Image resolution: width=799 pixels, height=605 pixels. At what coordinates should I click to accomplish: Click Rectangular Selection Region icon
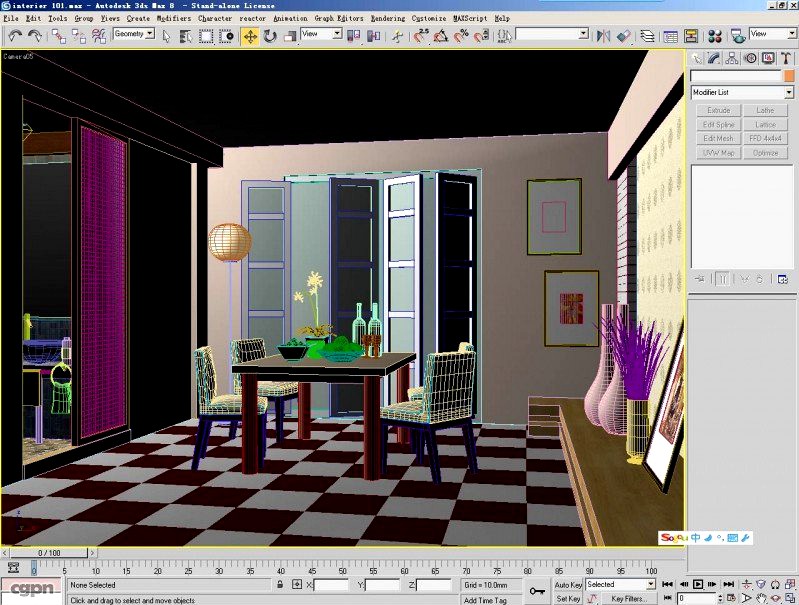point(206,36)
